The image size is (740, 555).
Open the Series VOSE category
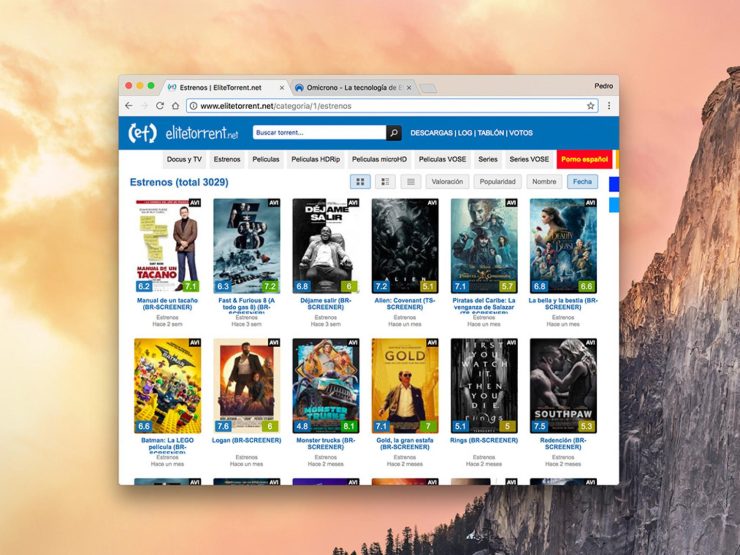coord(528,159)
